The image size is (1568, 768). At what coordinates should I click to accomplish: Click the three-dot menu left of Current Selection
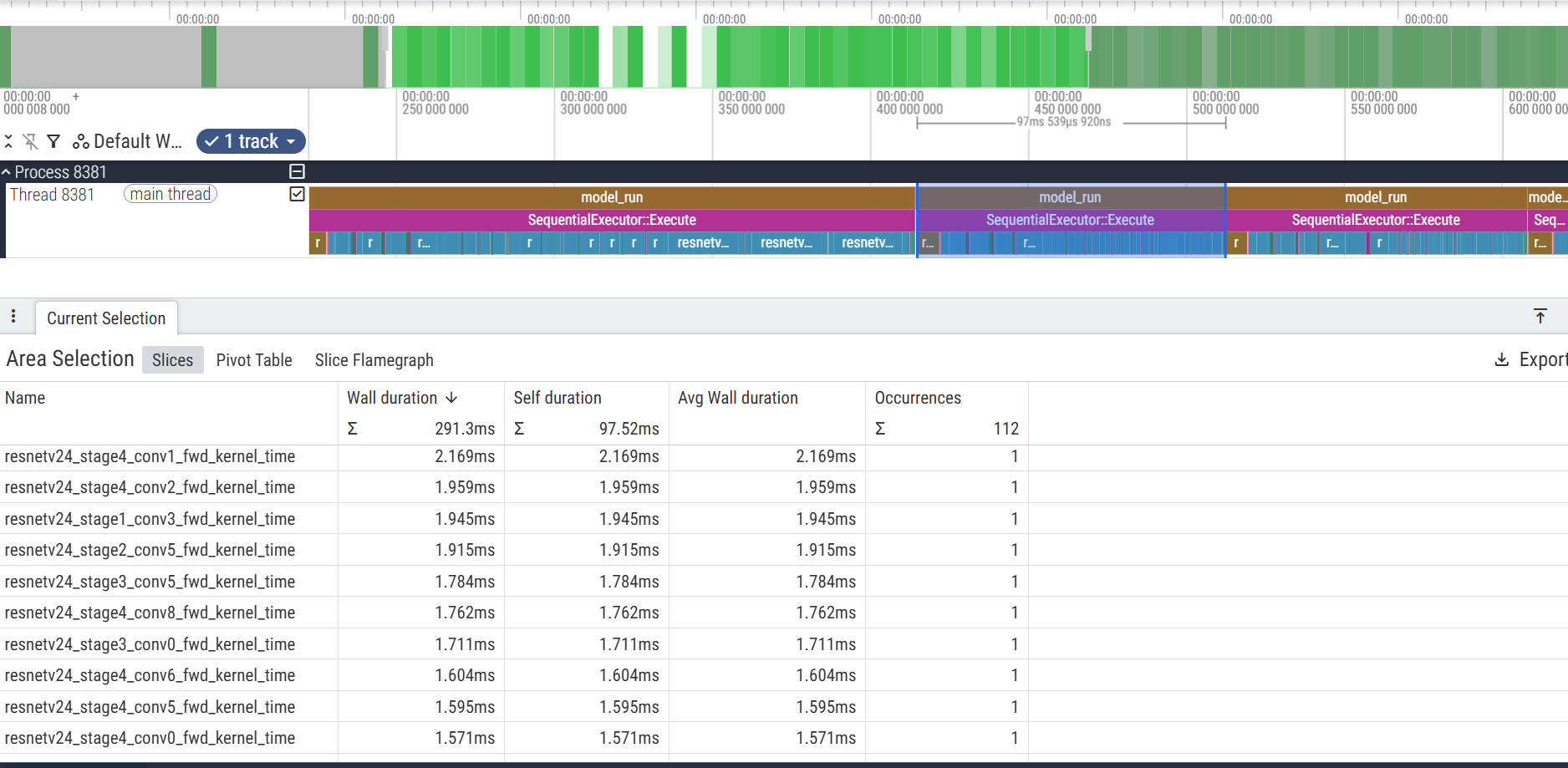(x=13, y=317)
